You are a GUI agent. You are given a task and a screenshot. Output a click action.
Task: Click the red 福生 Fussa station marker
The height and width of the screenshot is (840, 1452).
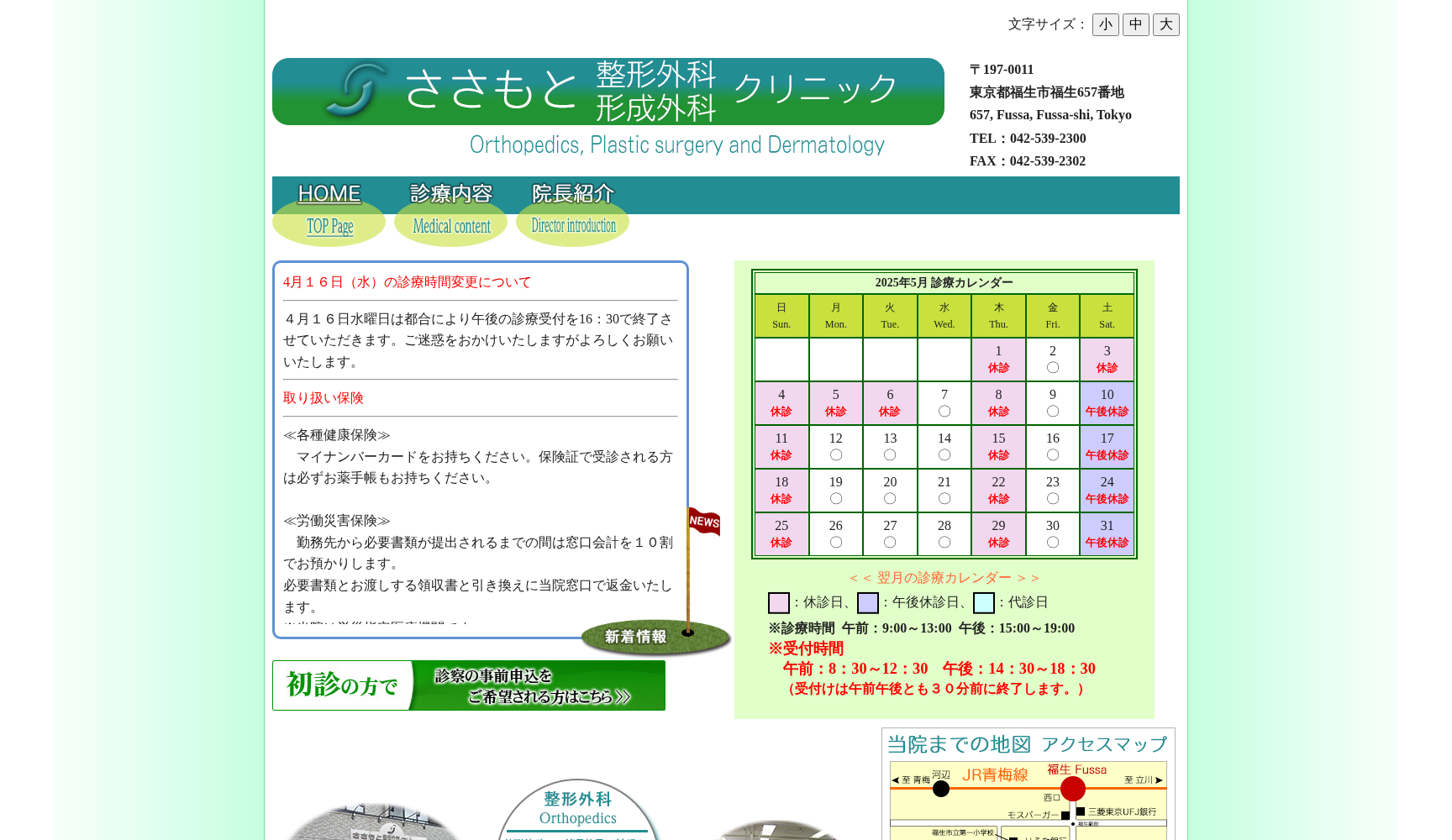(x=1073, y=789)
